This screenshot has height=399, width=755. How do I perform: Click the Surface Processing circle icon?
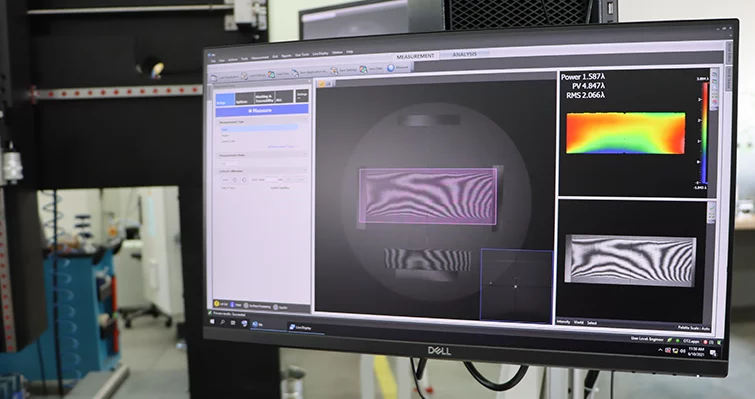(246, 306)
